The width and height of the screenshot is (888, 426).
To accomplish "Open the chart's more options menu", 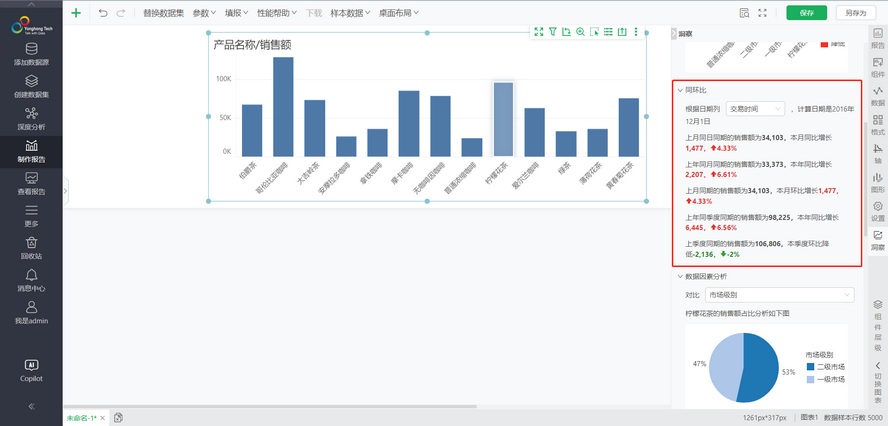I will tap(636, 32).
